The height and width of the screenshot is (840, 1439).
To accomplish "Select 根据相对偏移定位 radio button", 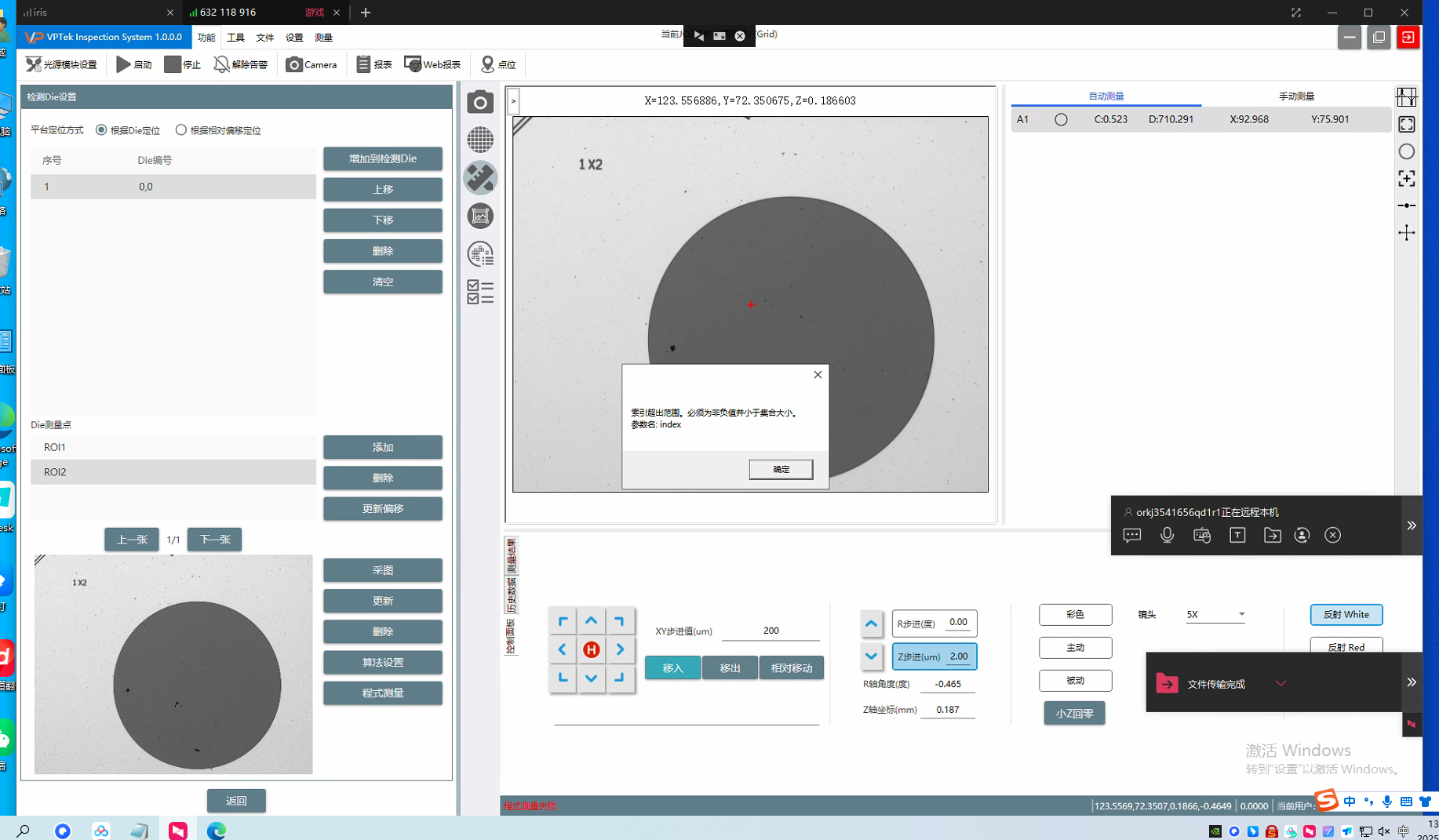I will pyautogui.click(x=181, y=130).
